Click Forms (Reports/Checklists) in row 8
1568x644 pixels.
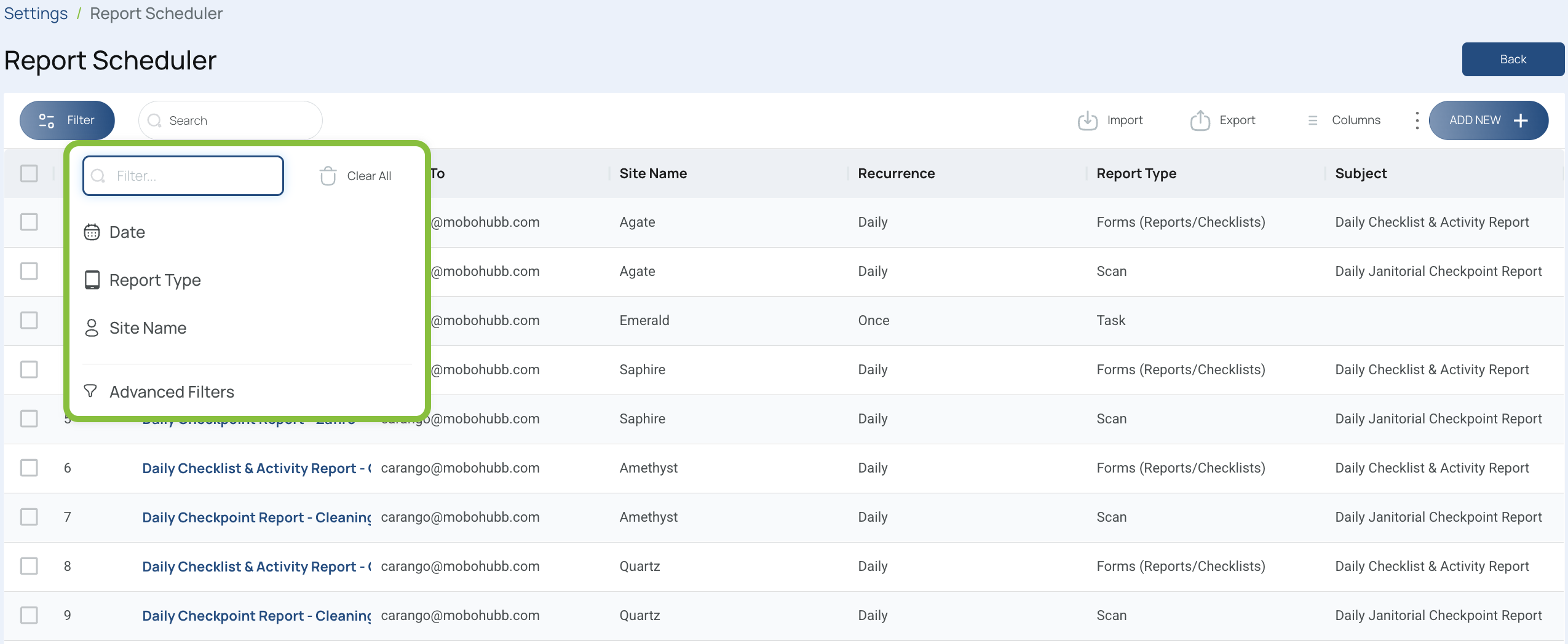click(x=1181, y=566)
